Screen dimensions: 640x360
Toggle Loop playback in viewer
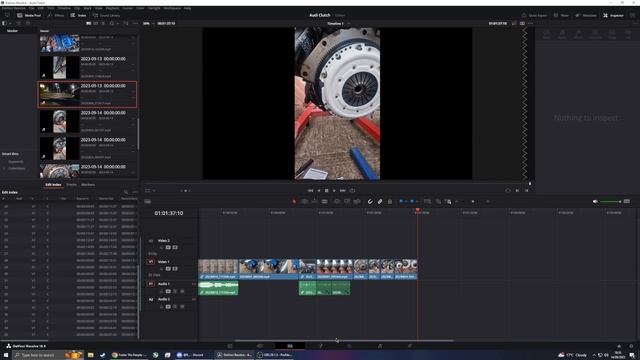pos(352,191)
